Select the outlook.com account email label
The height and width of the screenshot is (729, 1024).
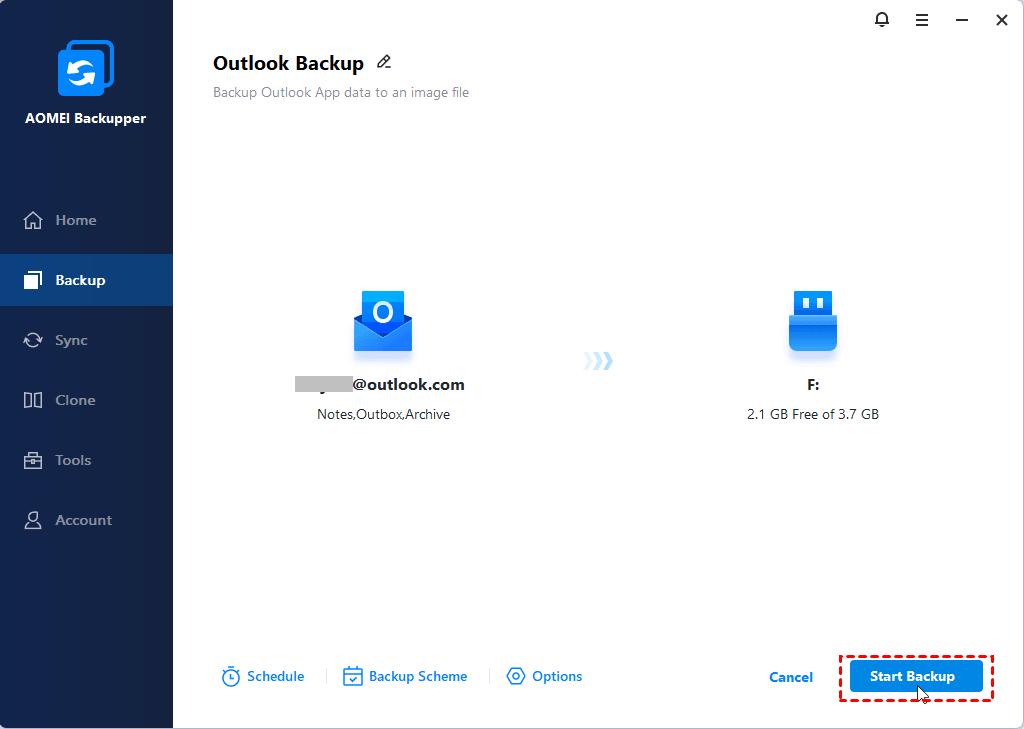click(381, 384)
